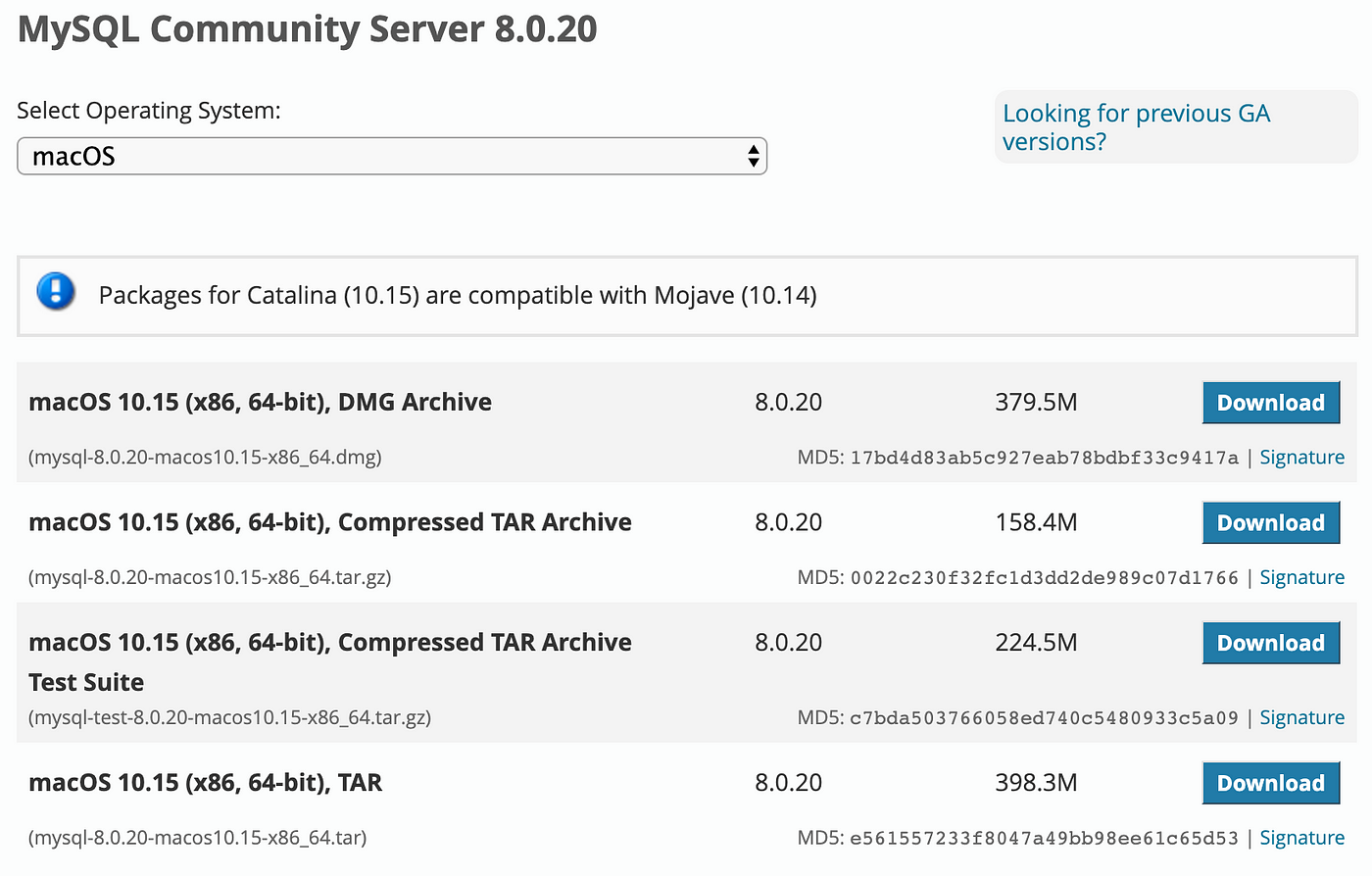Viewport: 1372px width, 876px height.
Task: Click the 'MySQL Community Server 8.0.20' heading
Action: pyautogui.click(x=308, y=29)
